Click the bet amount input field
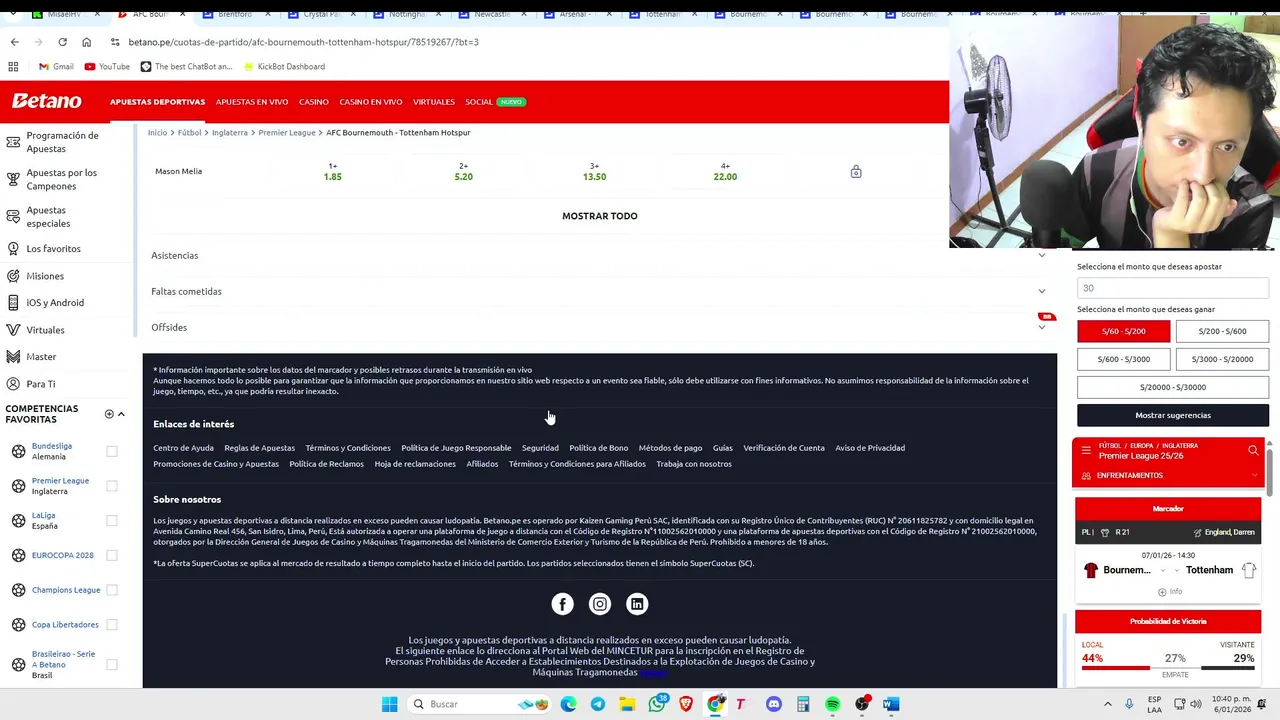1280x720 pixels. 1173,288
